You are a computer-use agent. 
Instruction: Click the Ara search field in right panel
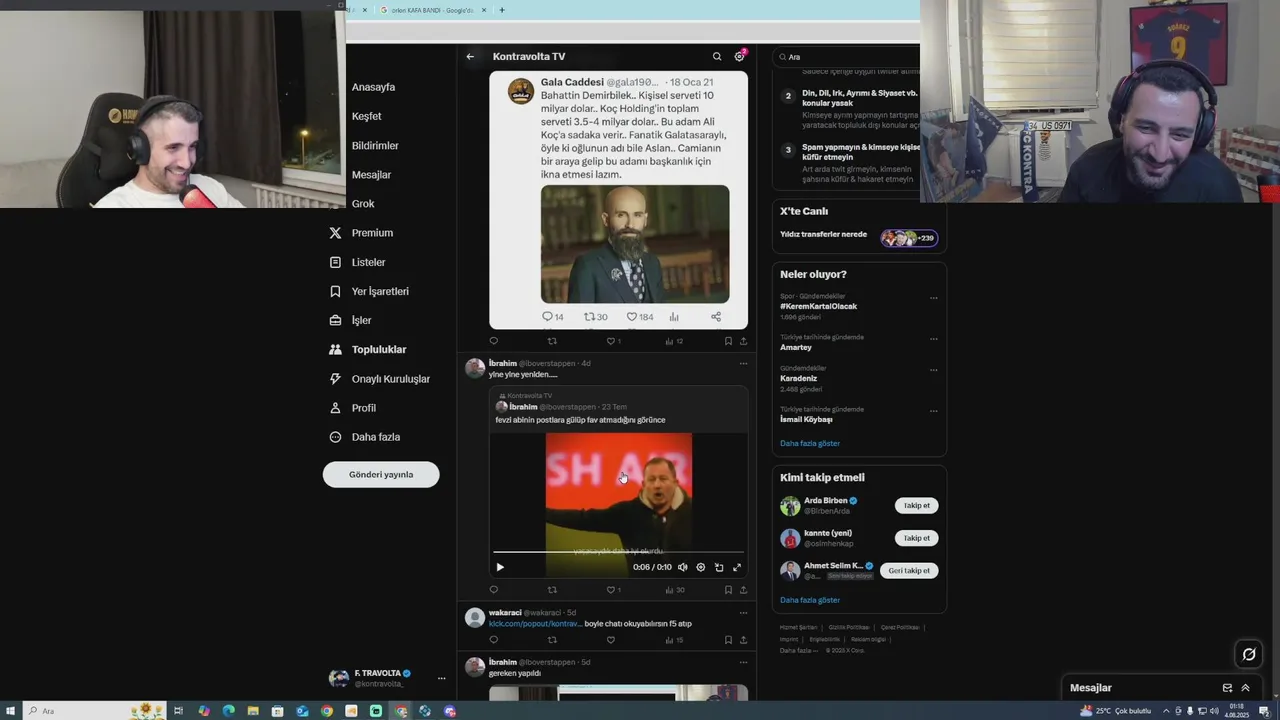[x=846, y=57]
